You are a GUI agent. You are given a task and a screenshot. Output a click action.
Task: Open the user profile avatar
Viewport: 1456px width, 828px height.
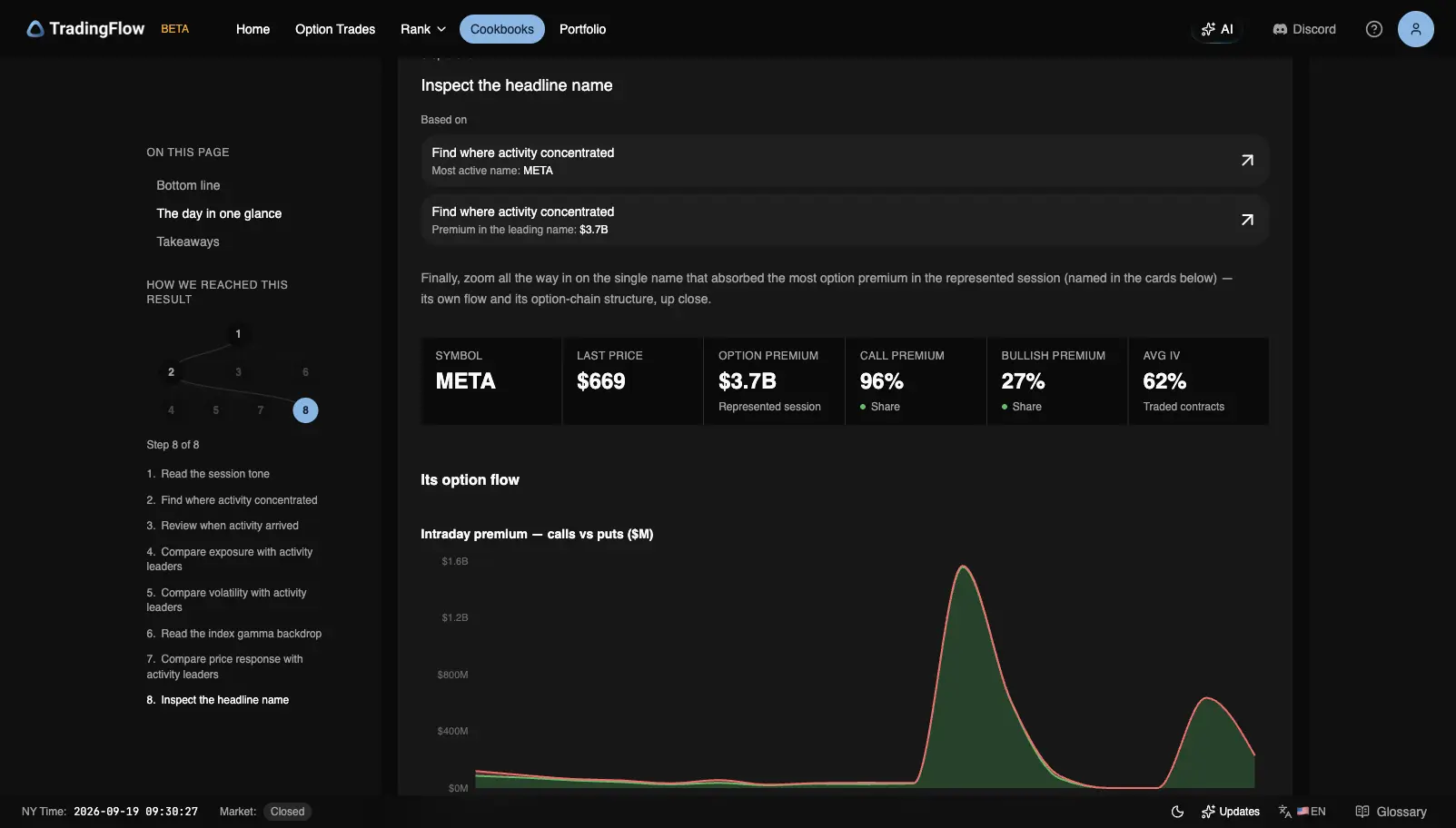coord(1415,29)
